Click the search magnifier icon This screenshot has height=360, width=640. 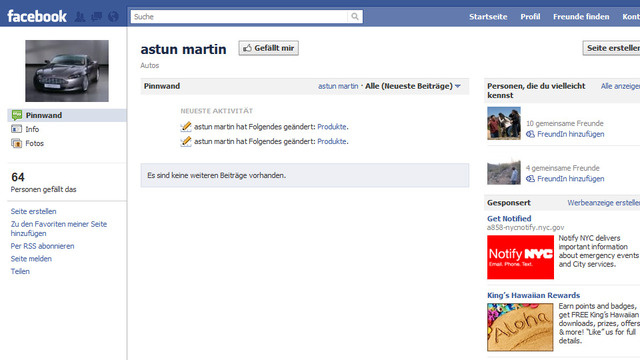point(355,16)
